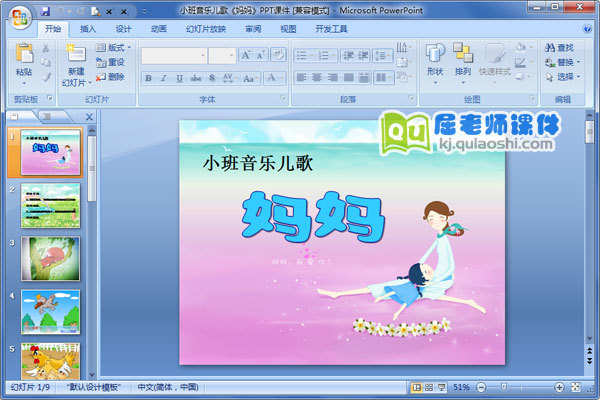Open the 视图 View tab
600x400 pixels.
[x=289, y=29]
